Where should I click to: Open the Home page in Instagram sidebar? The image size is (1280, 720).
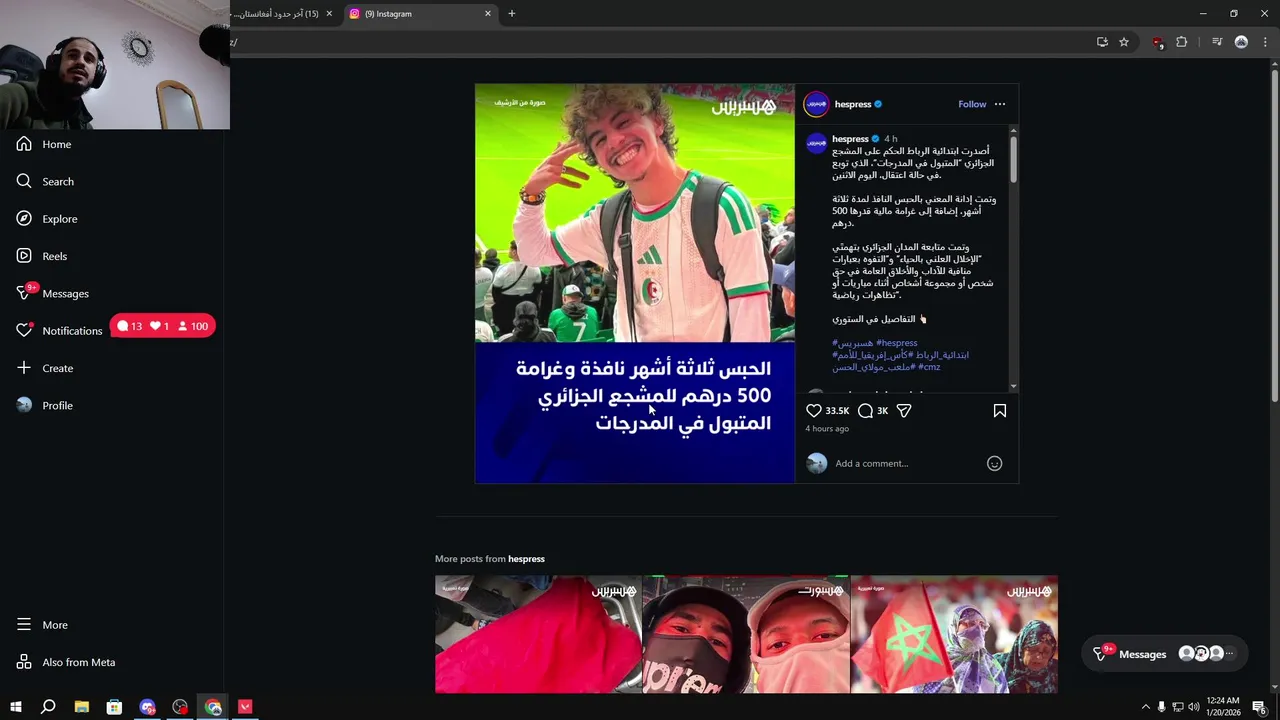click(x=44, y=144)
